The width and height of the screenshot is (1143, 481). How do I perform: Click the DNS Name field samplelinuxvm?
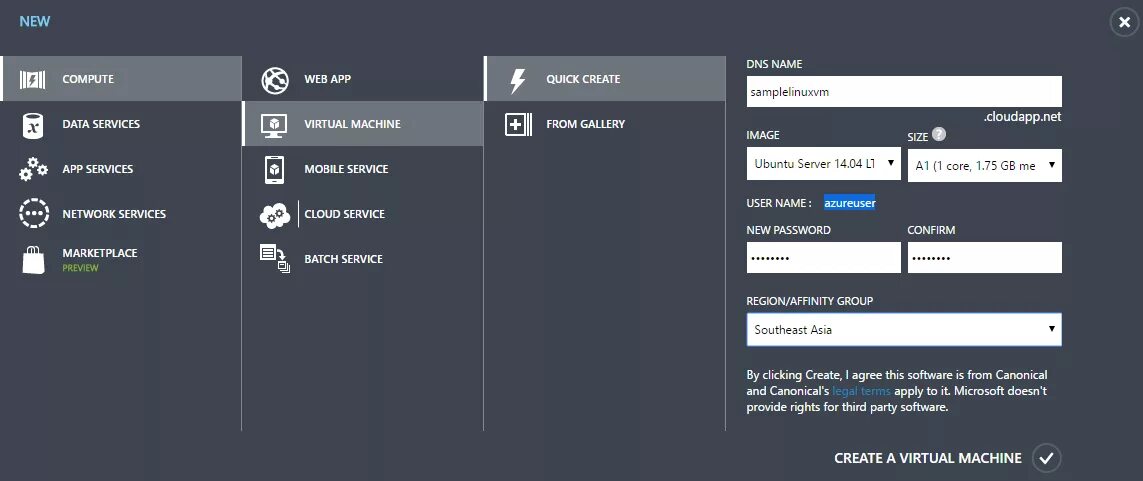point(904,92)
